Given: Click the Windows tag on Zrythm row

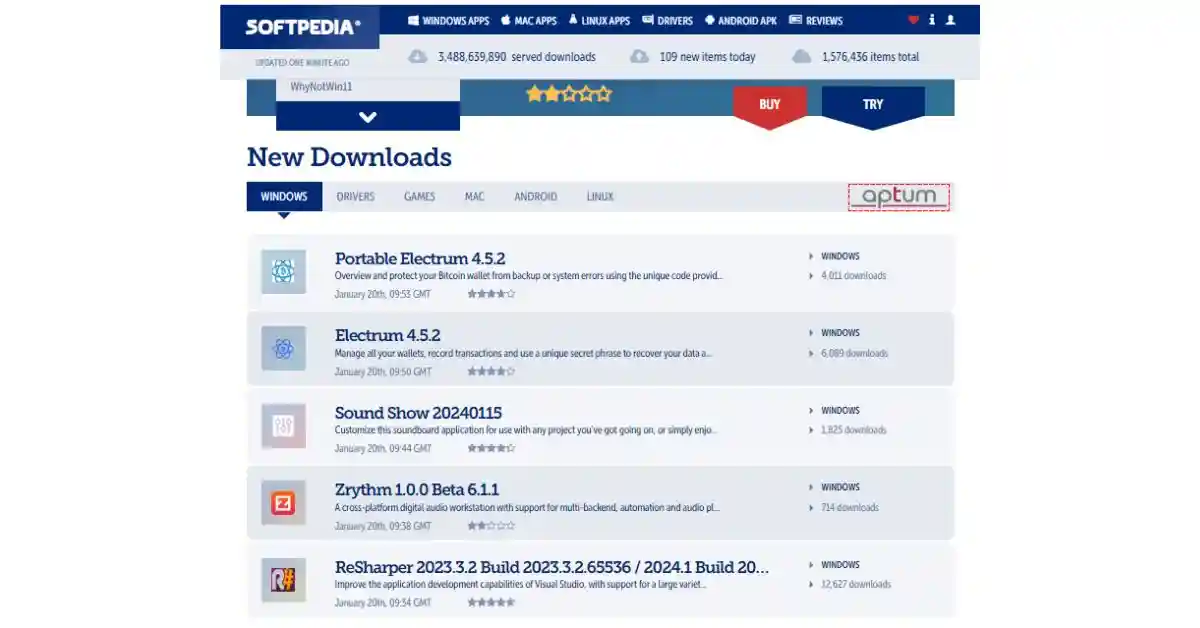Looking at the screenshot, I should (x=840, y=488).
